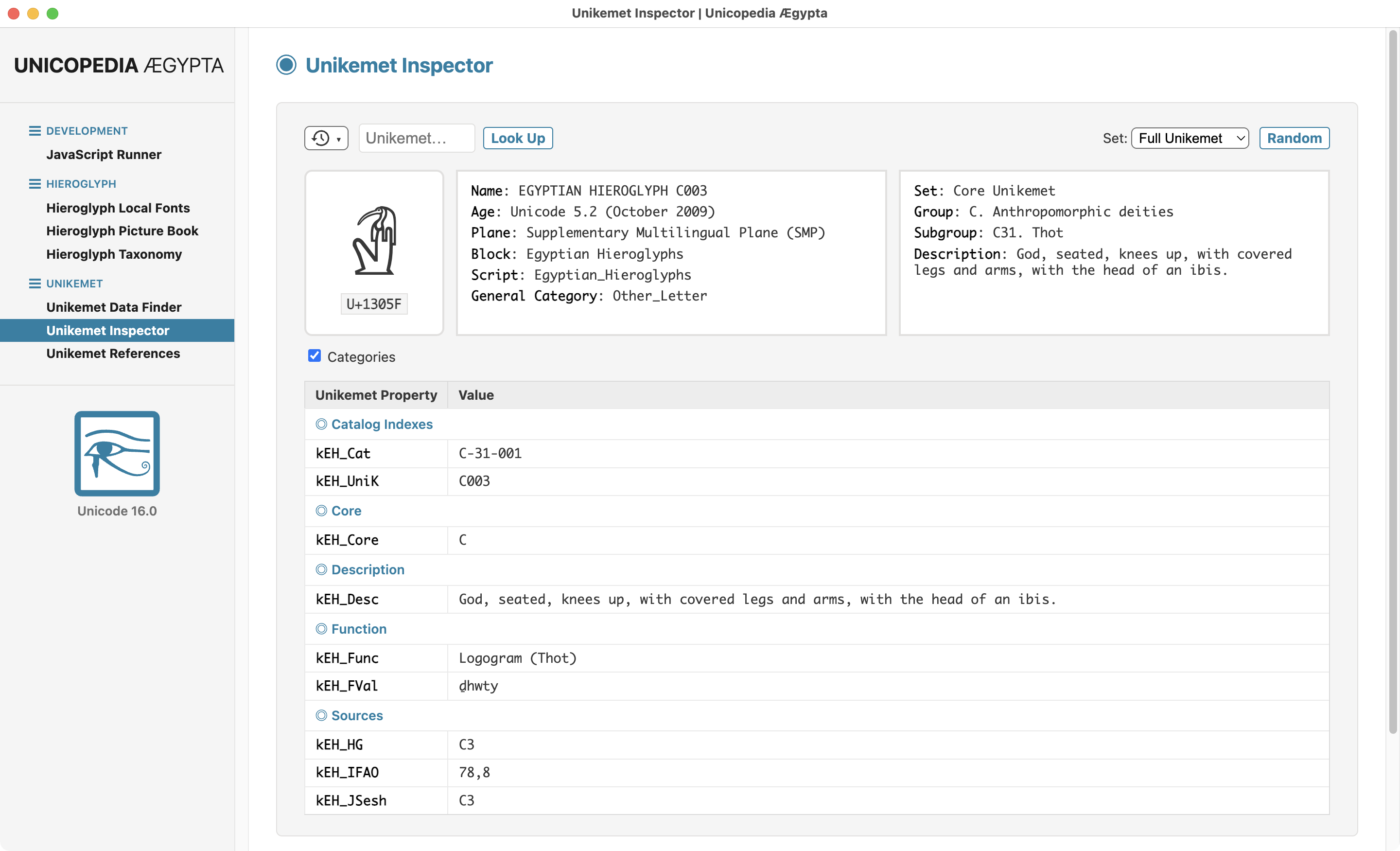Click the Unikemet Inspector title circle icon
Image resolution: width=1400 pixels, height=851 pixels.
[286, 65]
